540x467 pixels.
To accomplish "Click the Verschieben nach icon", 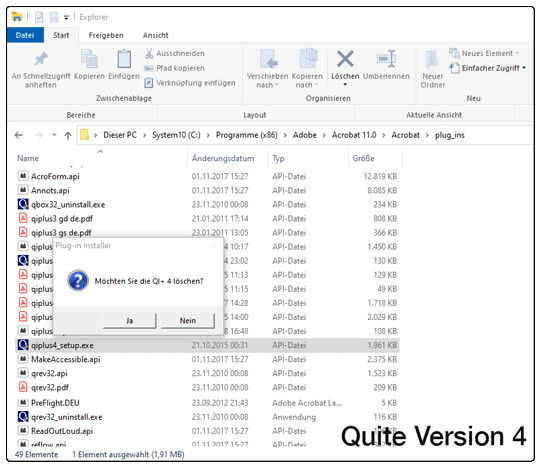I will [x=268, y=59].
